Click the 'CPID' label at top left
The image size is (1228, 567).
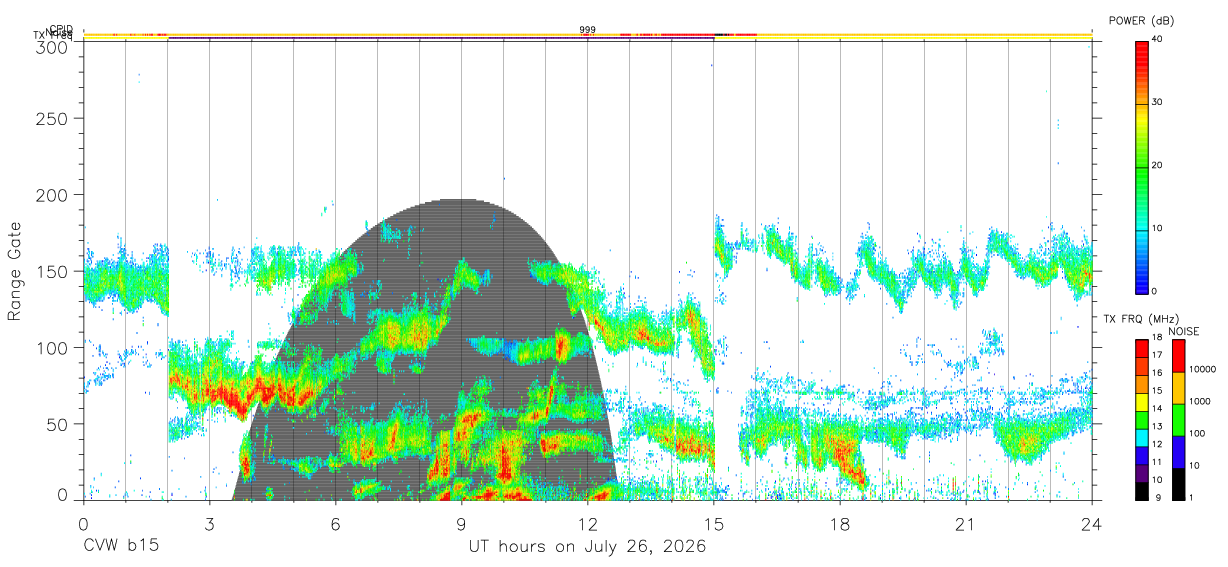[x=61, y=29]
